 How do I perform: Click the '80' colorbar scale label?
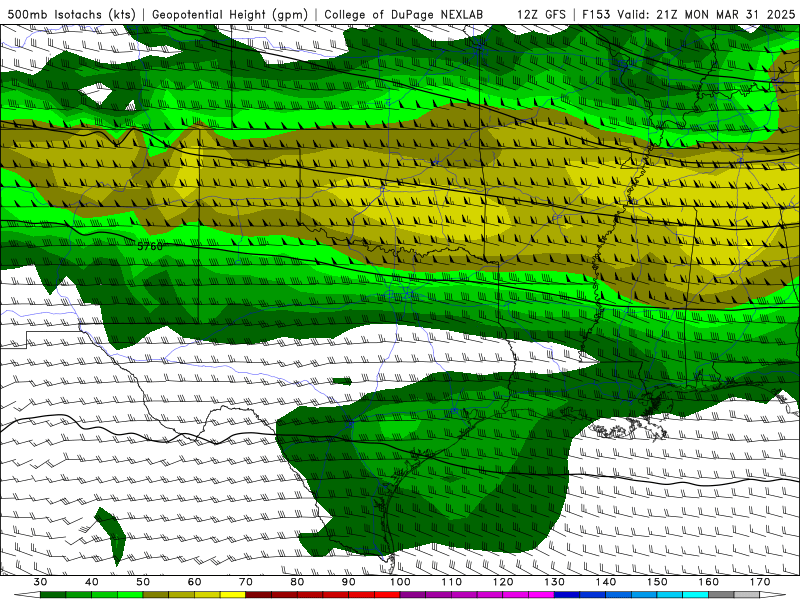[x=297, y=582]
